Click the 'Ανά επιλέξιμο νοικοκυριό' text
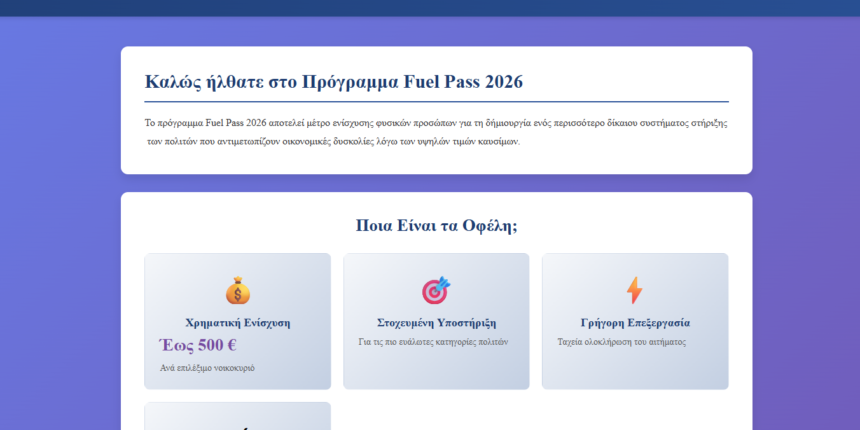This screenshot has height=430, width=860. coord(207,368)
